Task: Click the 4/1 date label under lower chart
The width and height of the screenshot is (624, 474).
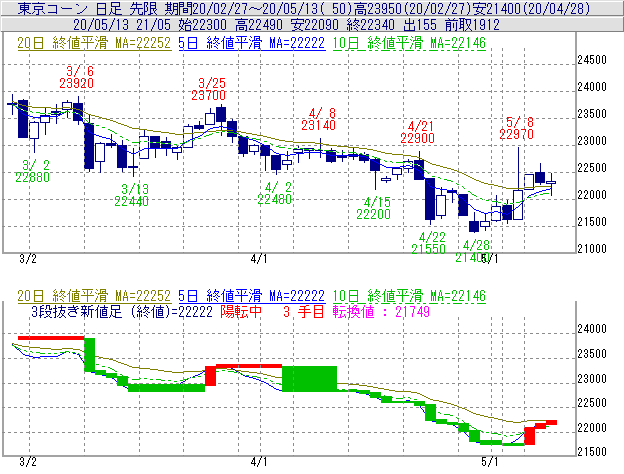Action: tap(259, 462)
